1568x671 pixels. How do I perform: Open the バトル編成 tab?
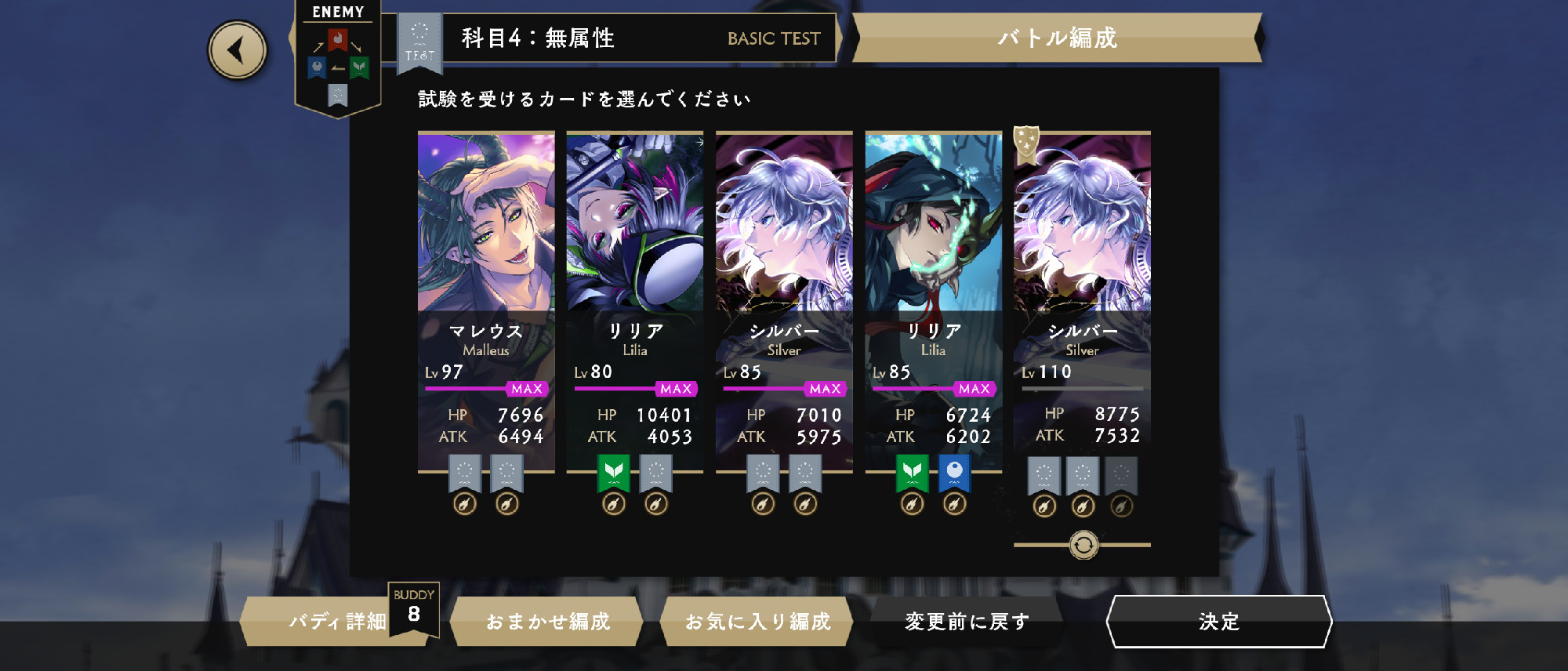pos(1057,38)
